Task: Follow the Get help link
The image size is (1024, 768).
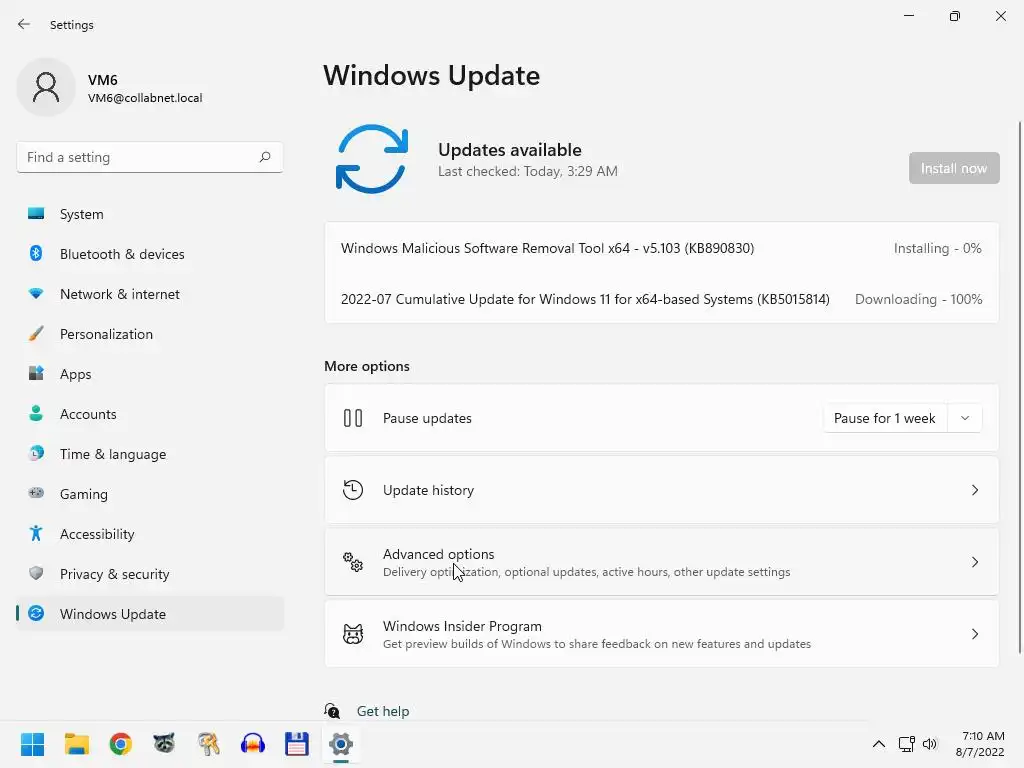Action: coord(383,711)
